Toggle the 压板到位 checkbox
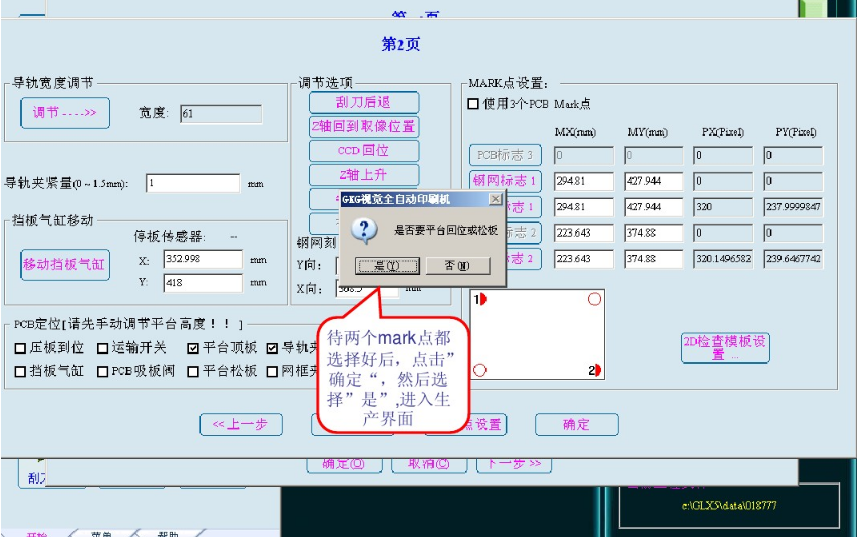Viewport: 857px width, 537px height. point(20,349)
